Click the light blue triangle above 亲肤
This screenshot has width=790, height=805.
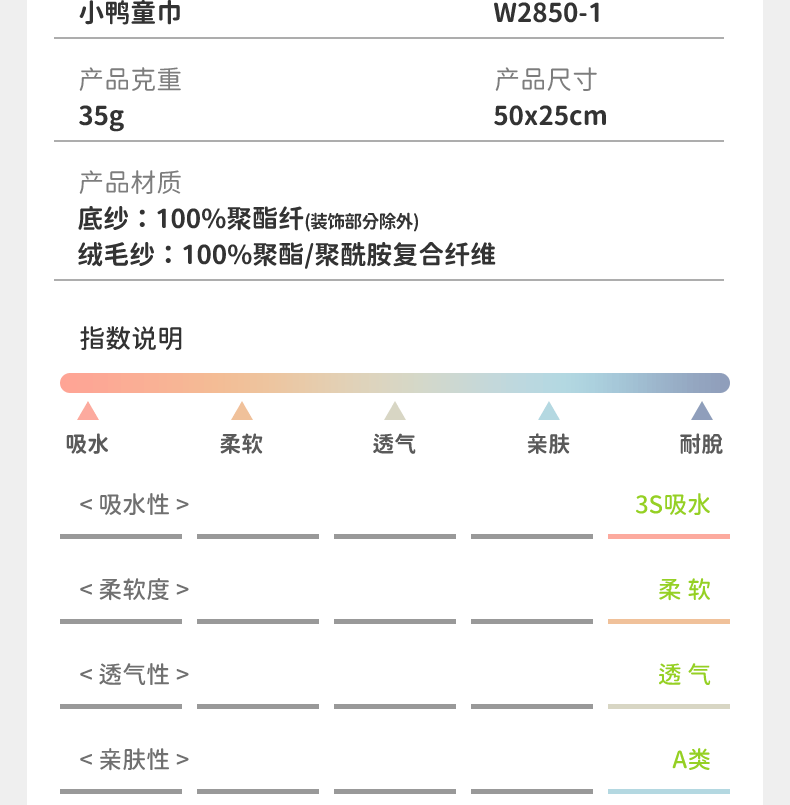tap(549, 411)
